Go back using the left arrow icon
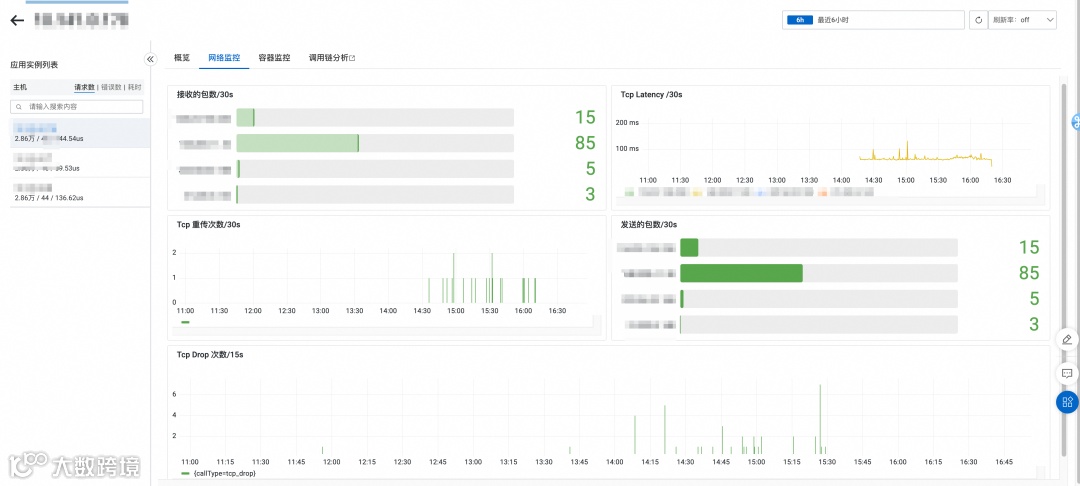 click(x=17, y=20)
